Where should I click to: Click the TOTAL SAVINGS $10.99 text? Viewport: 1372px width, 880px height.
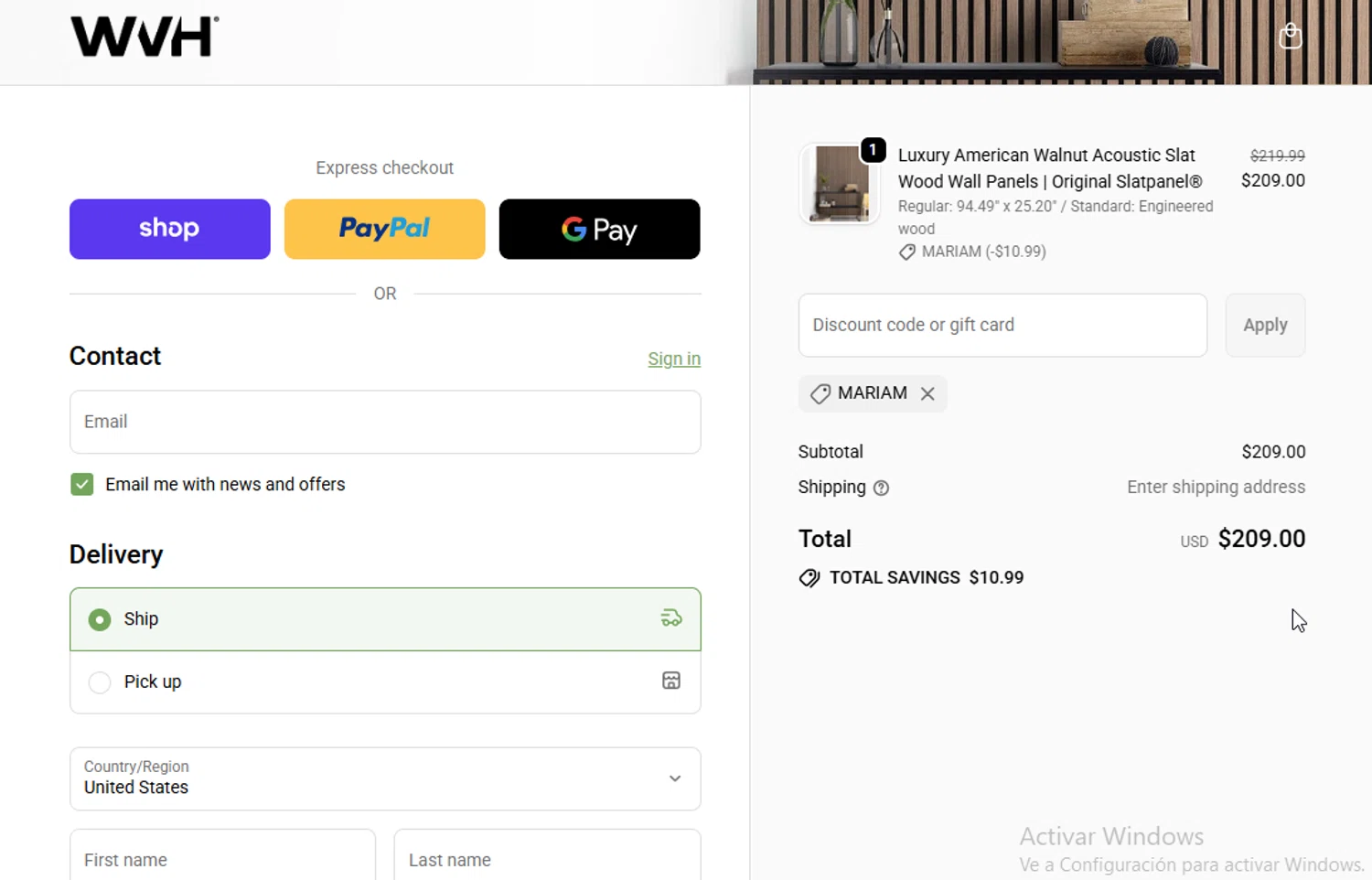coord(927,578)
